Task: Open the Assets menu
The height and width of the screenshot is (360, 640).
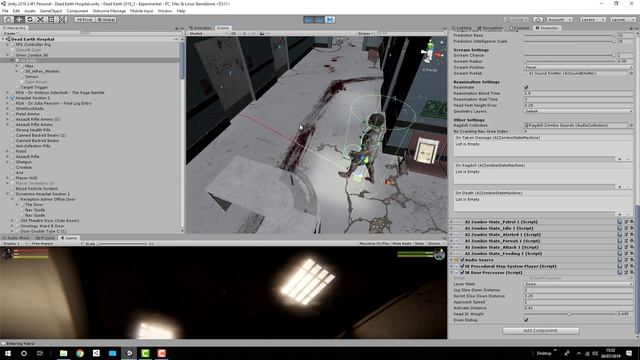Action: click(x=30, y=11)
